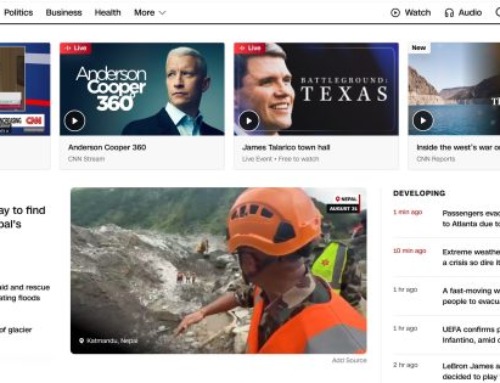Click the Katmandu, Nepal location pin icon
This screenshot has width=500, height=383.
(81, 341)
